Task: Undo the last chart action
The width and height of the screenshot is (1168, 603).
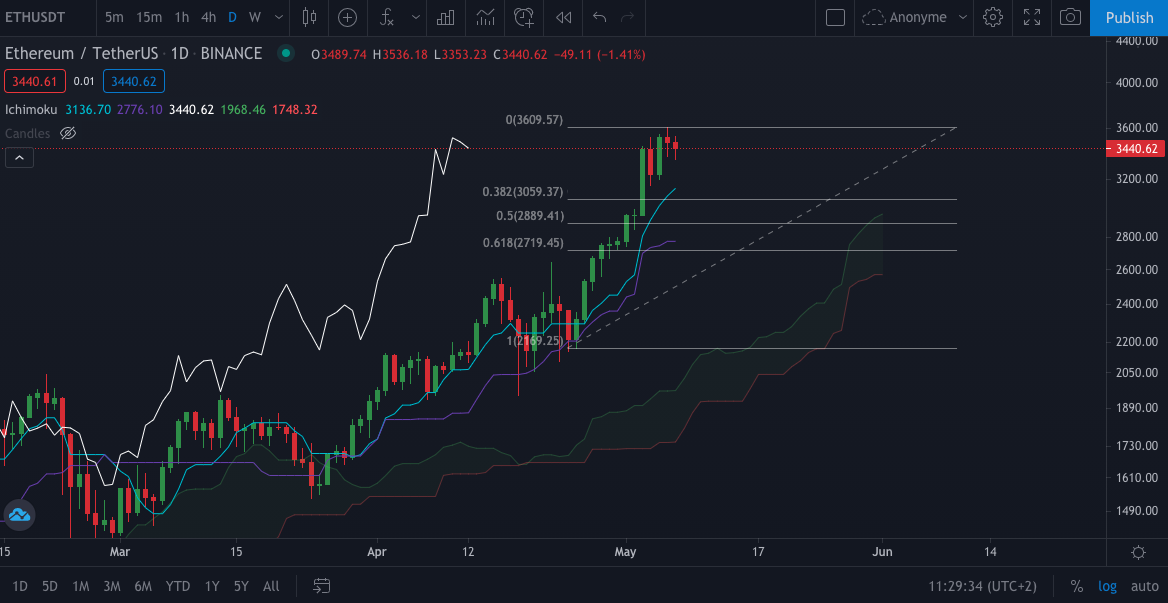Action: click(599, 17)
